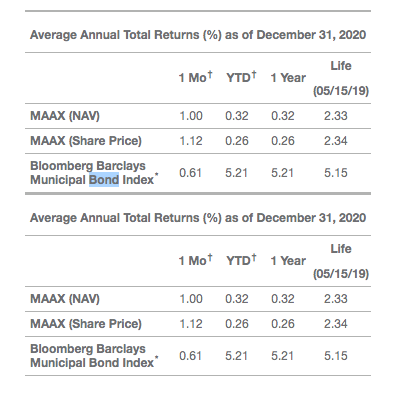402x396 pixels.
Task: Click MAAX (NAV) label in top table
Action: pos(65,116)
